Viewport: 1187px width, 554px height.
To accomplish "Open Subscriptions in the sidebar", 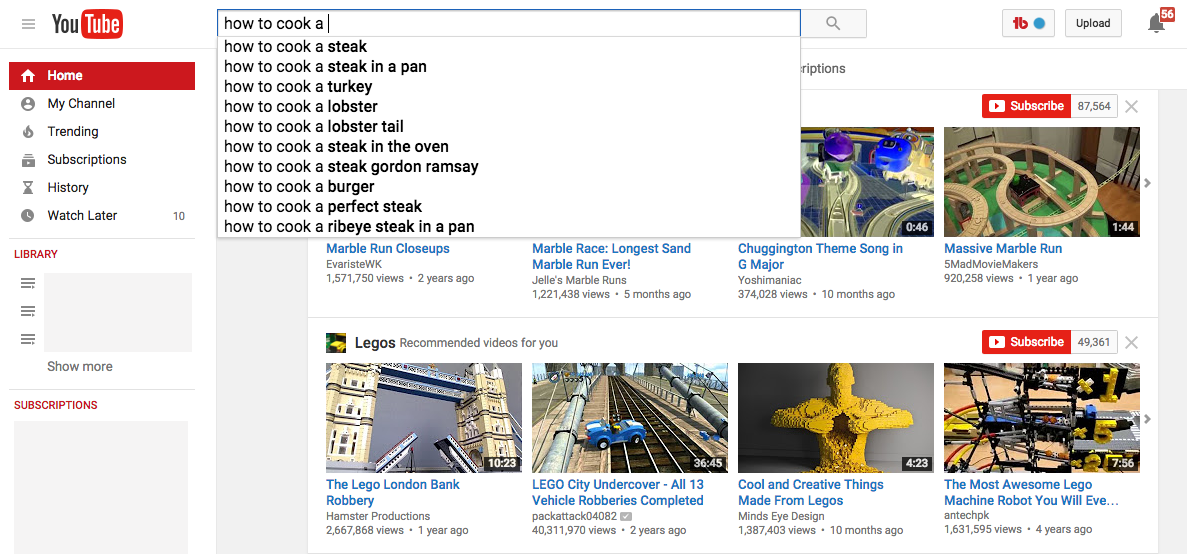I will pos(102,160).
